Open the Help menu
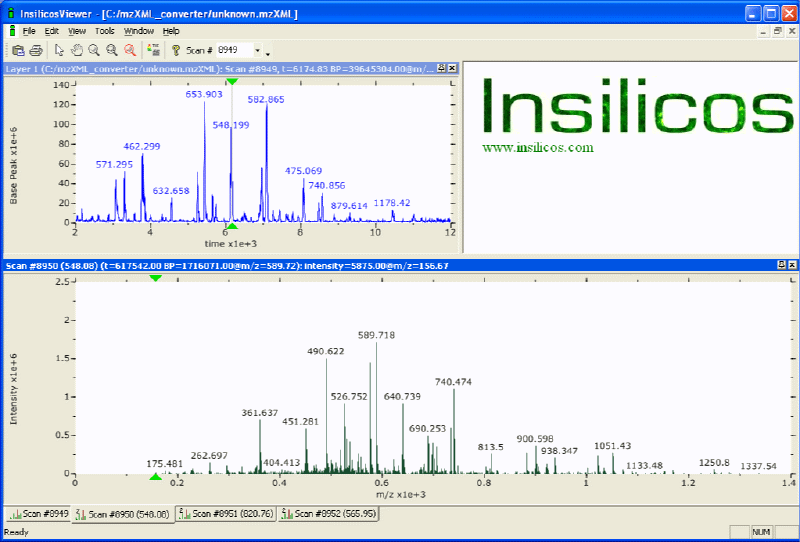 tap(171, 31)
